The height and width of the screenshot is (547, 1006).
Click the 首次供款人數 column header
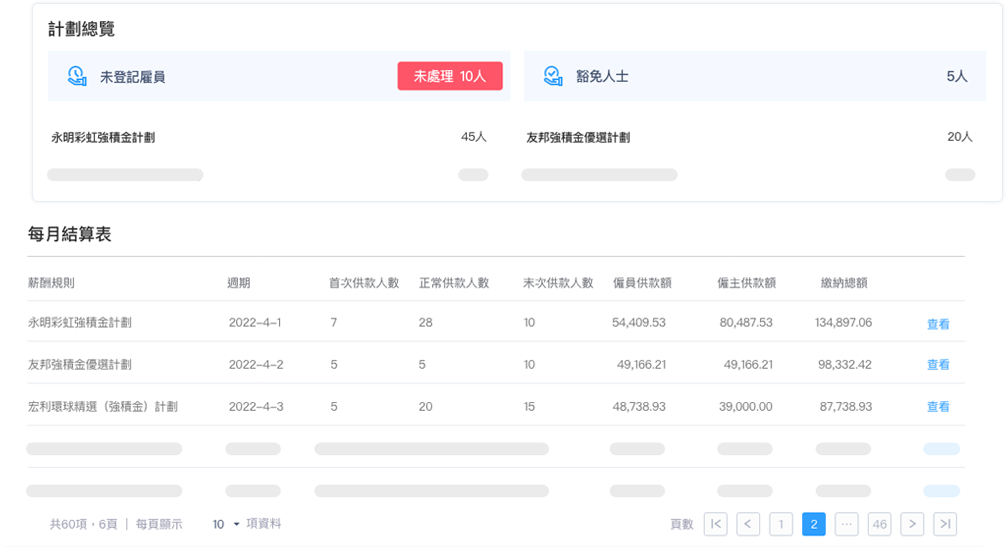[x=364, y=283]
